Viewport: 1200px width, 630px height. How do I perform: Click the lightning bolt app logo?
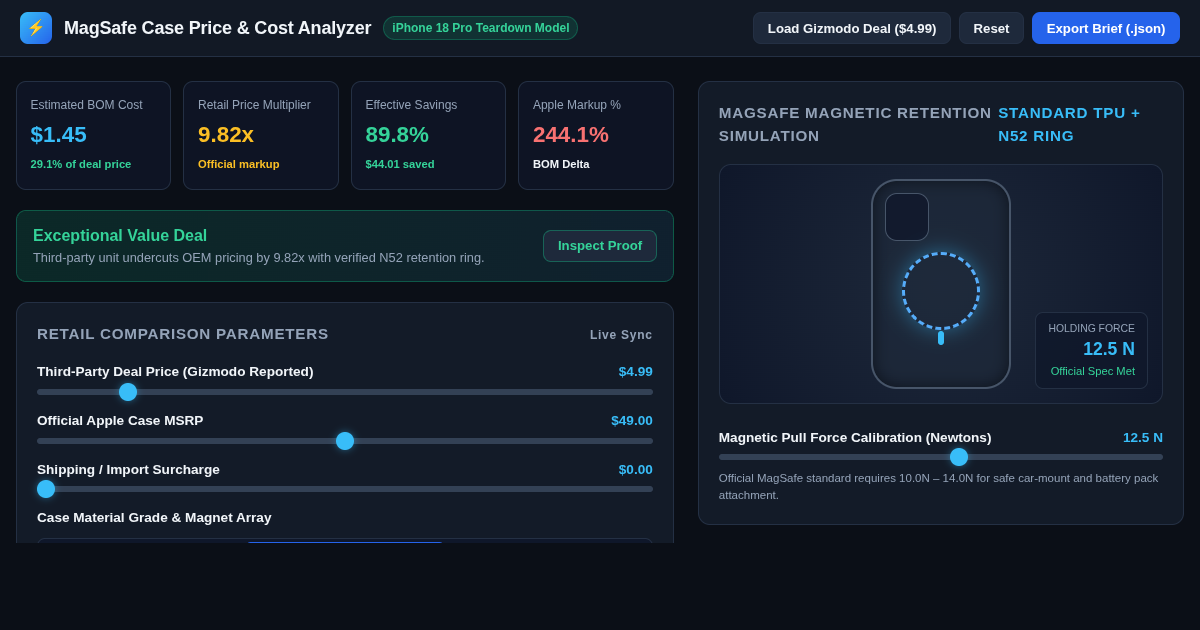tap(36, 28)
